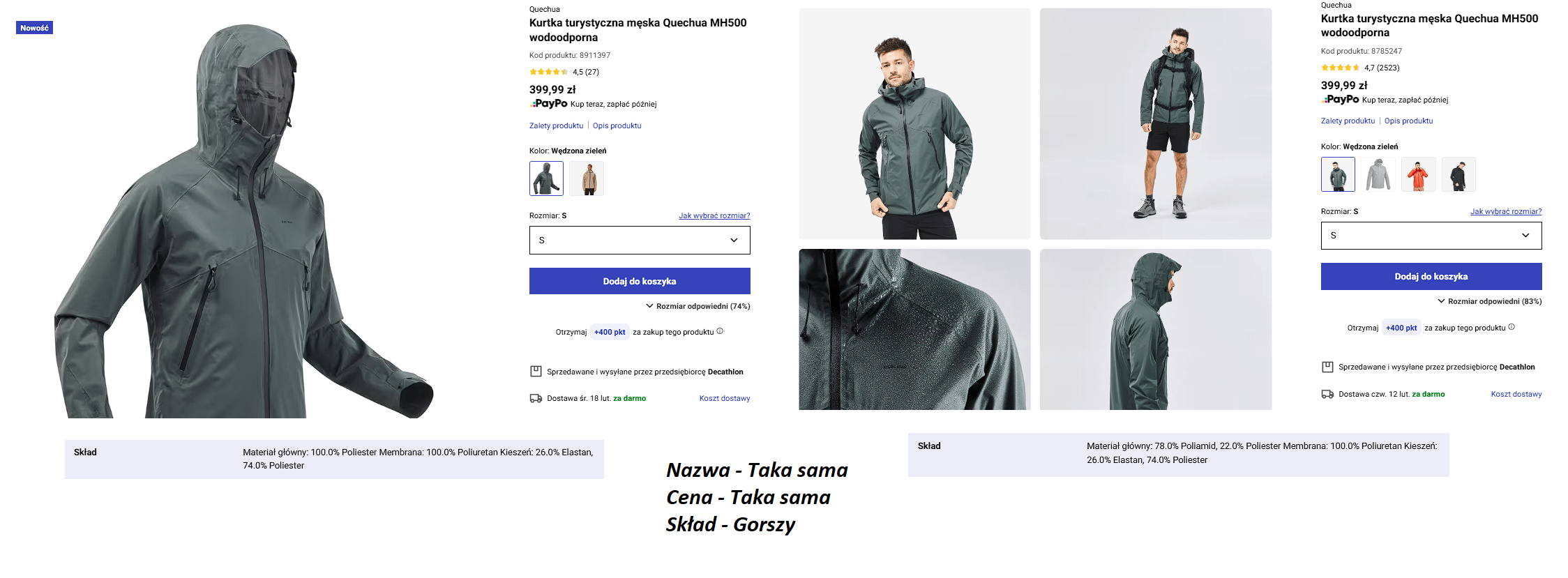Click the left seller store icon
This screenshot has height=578, width=1568.
pos(536,372)
